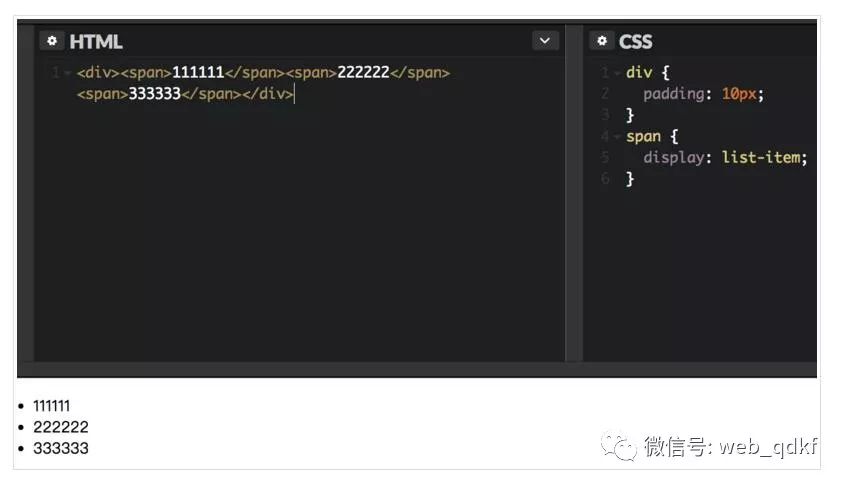Fold the CSS div rule at line 1
Image resolution: width=844 pixels, height=486 pixels.
pos(617,73)
